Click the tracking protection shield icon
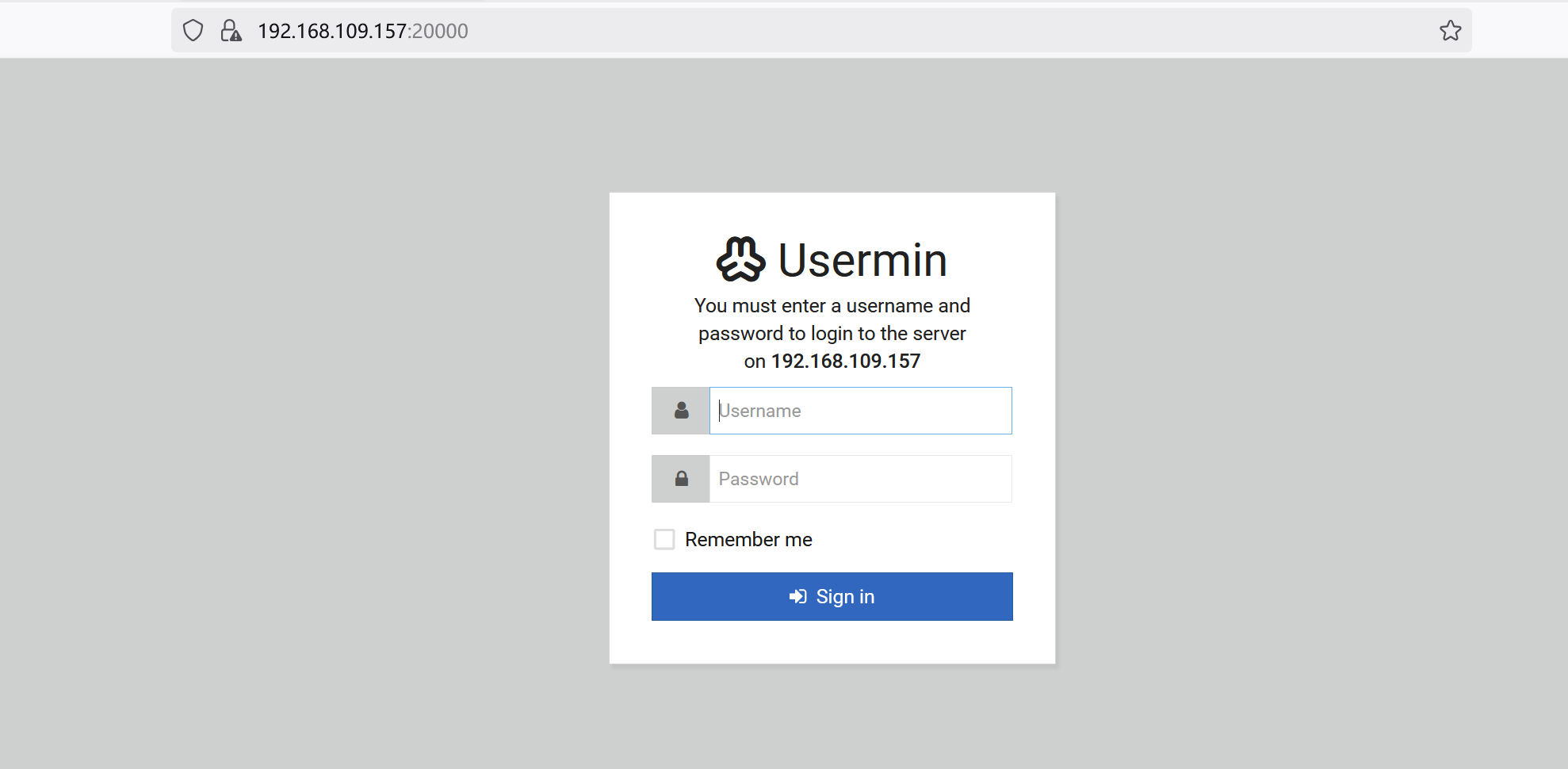Image resolution: width=1568 pixels, height=769 pixels. [193, 31]
